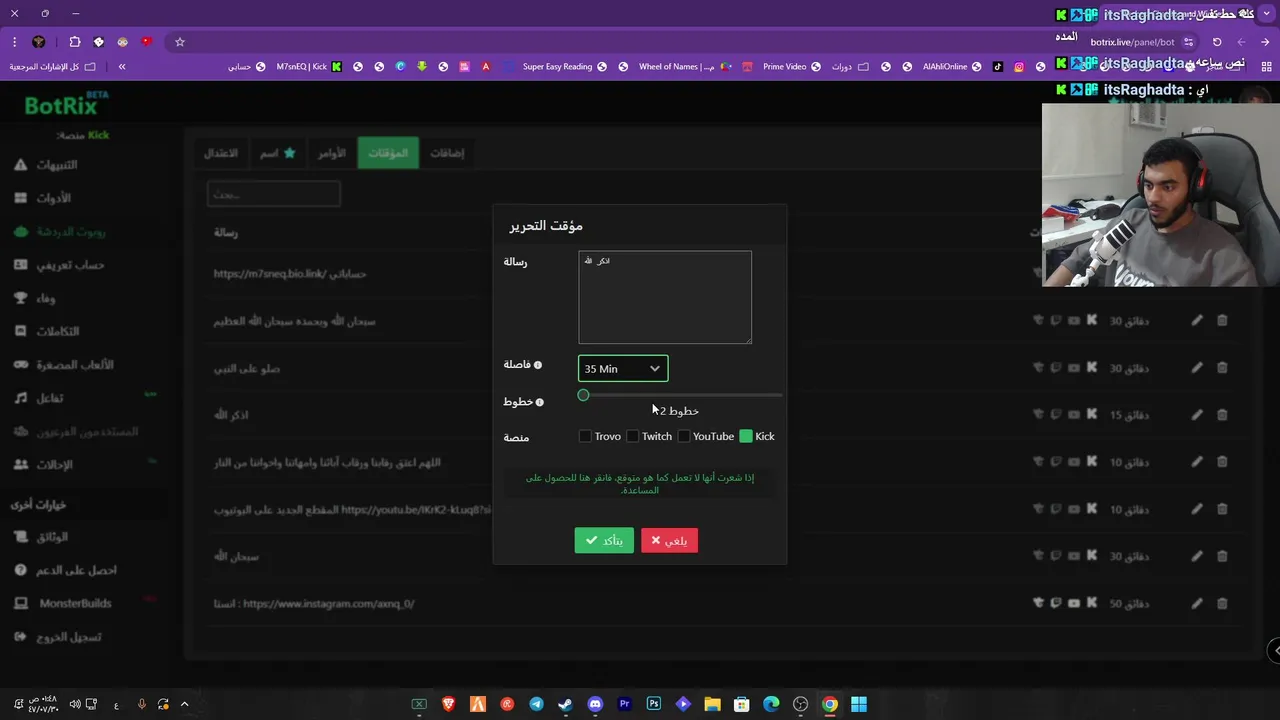
Task: Reload the botrix.live page
Action: (1217, 42)
